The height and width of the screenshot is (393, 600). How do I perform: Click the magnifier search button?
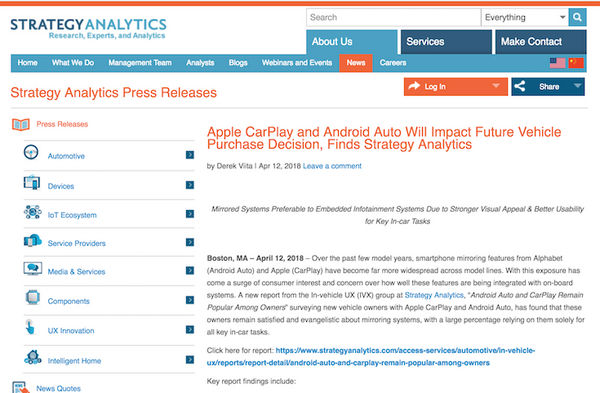[577, 17]
